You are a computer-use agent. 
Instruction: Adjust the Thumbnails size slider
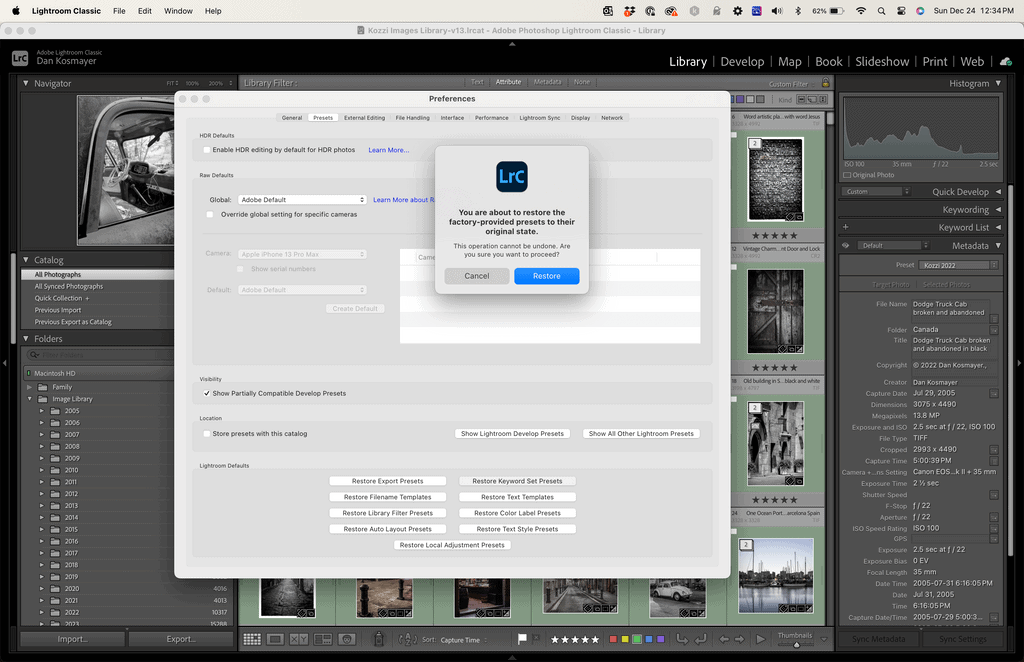[x=796, y=645]
